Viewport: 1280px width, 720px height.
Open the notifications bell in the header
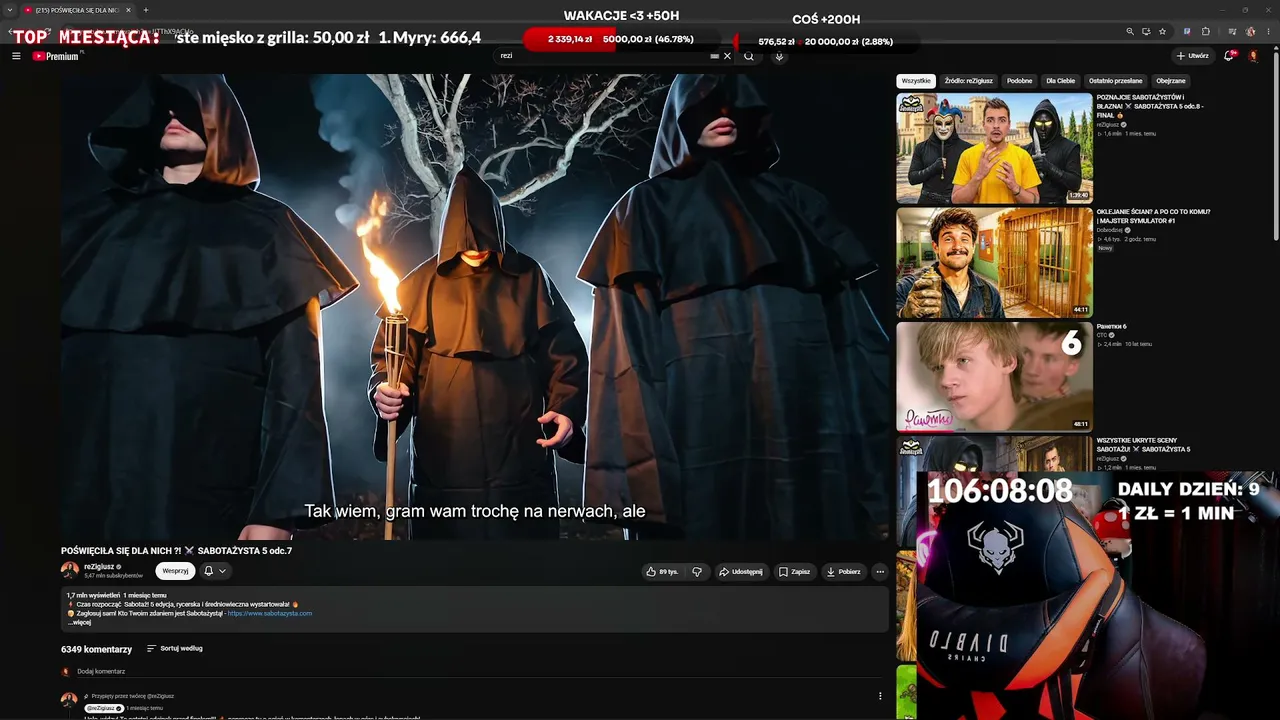tap(1229, 56)
